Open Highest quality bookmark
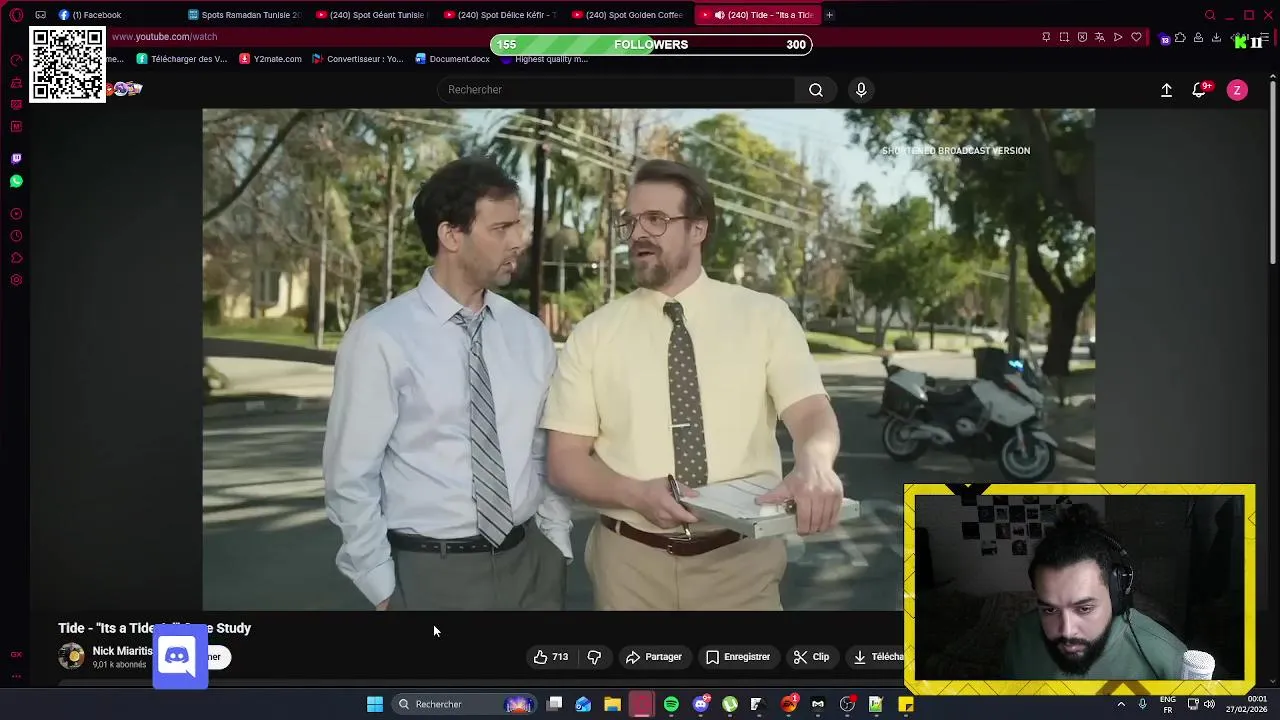 pos(544,59)
